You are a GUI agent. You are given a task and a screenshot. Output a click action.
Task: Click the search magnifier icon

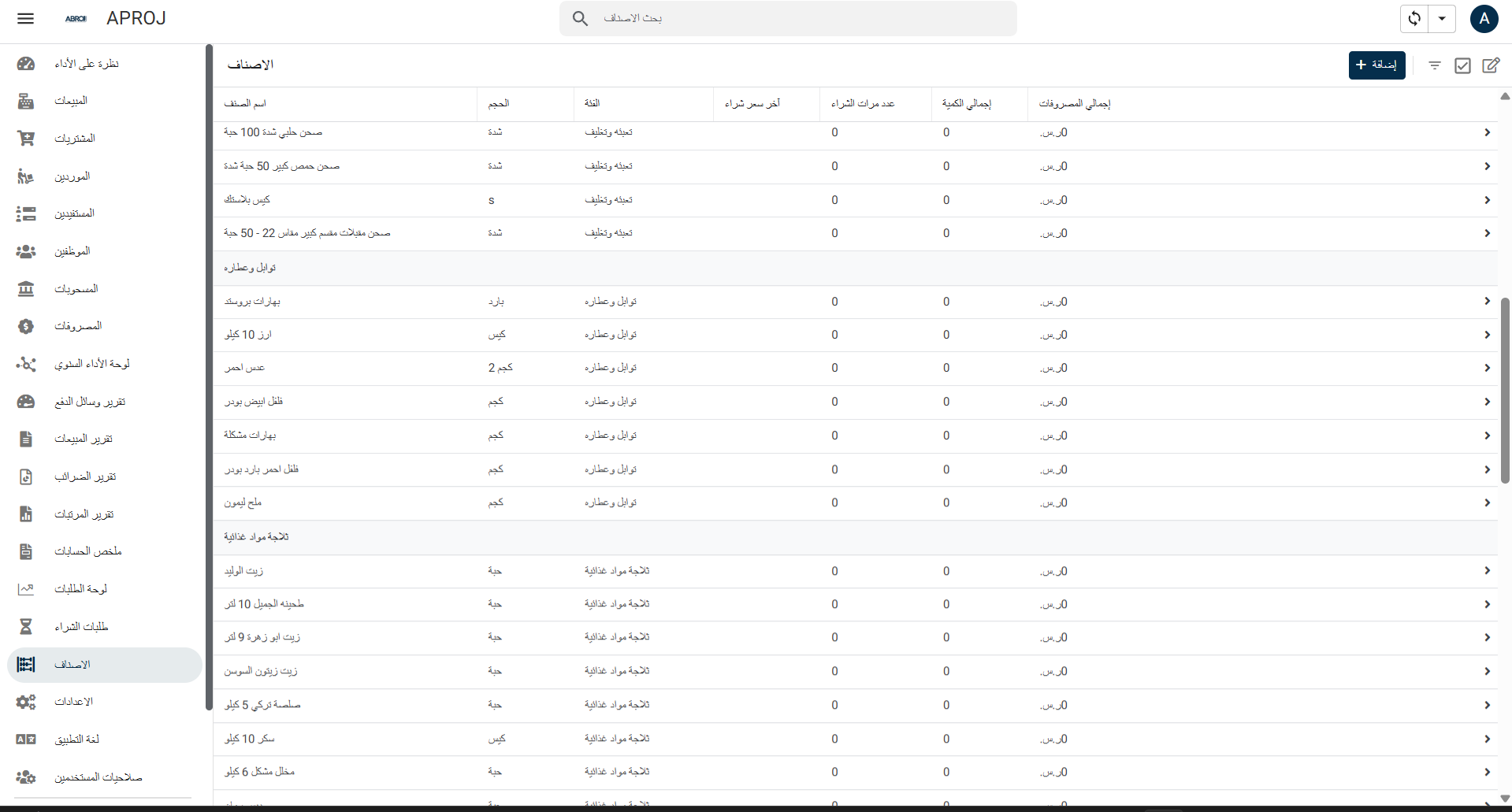580,18
